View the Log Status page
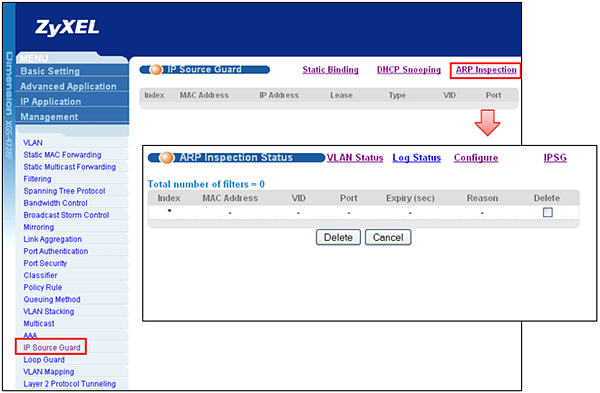The image size is (600, 393). [x=417, y=158]
